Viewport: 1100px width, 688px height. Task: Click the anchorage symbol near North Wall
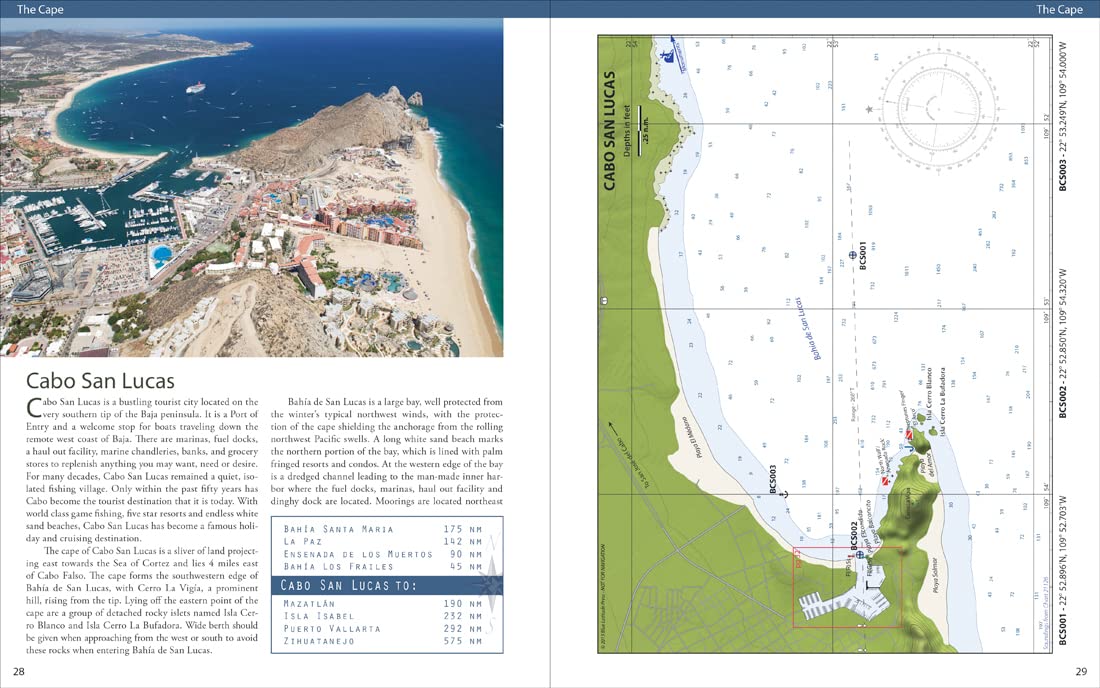click(x=910, y=448)
